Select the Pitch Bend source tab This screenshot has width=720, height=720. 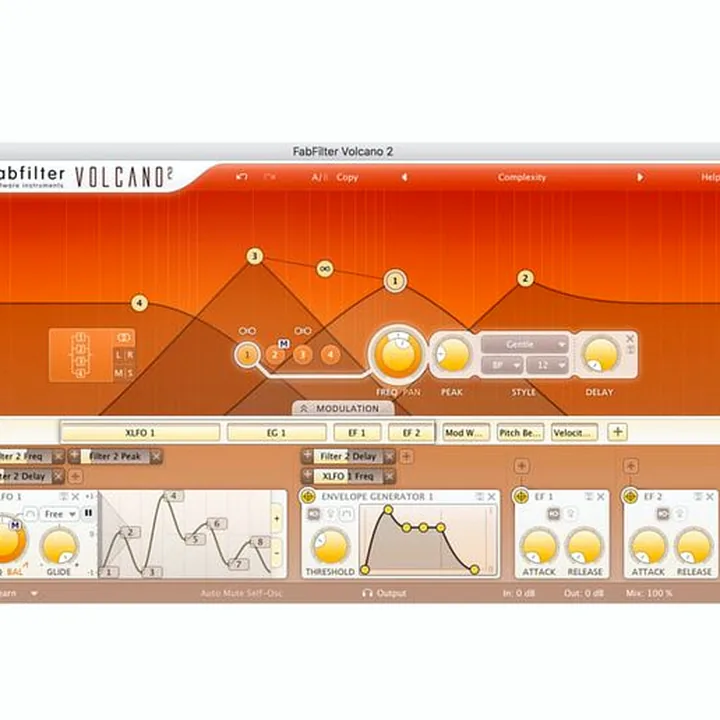[x=520, y=433]
